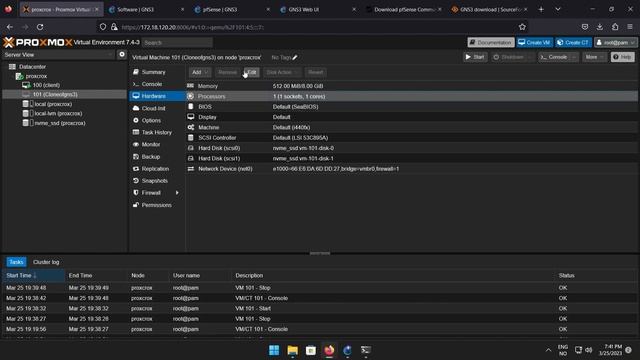This screenshot has height=360, width=640.
Task: Click the Server View gear settings icon
Action: click(x=122, y=54)
